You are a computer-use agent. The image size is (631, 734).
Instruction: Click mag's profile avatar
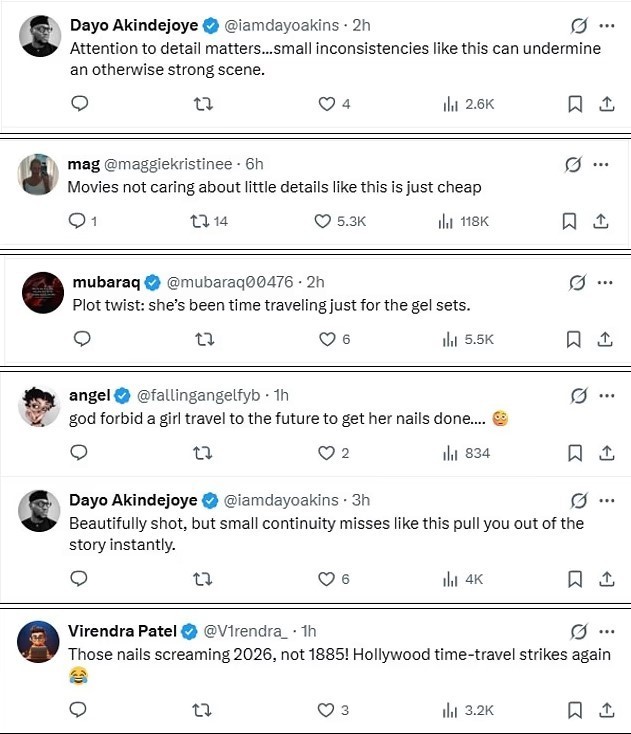(37, 175)
